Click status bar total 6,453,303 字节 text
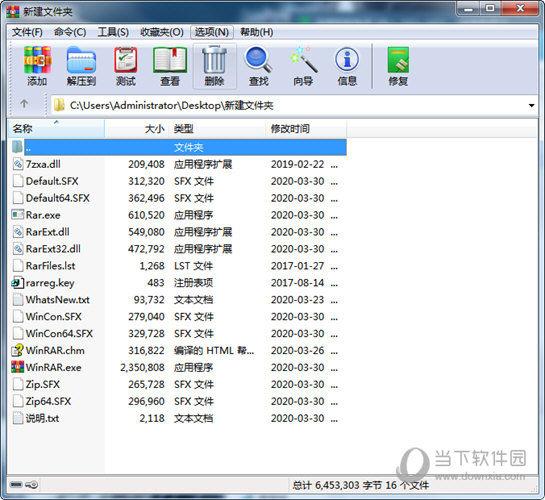Screen dimensions: 545x500 360,485
